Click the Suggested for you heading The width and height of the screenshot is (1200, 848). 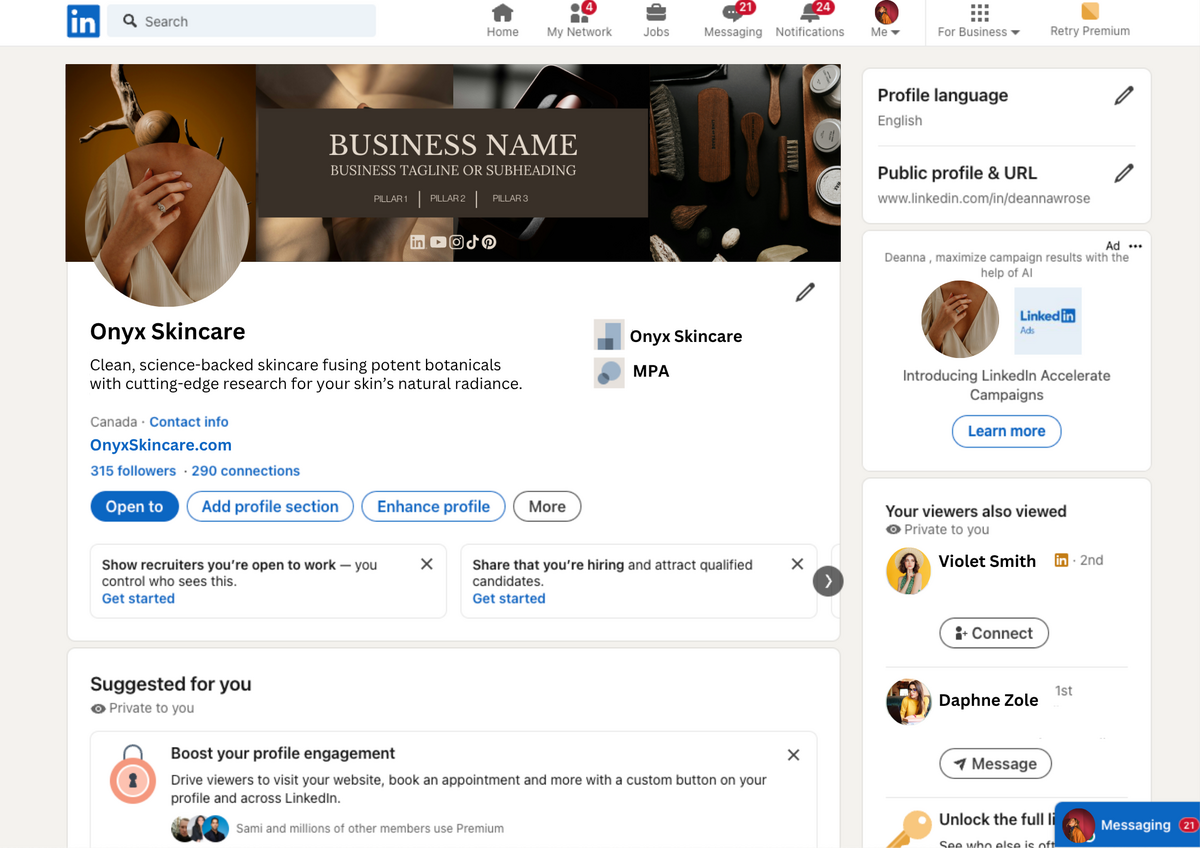click(171, 684)
